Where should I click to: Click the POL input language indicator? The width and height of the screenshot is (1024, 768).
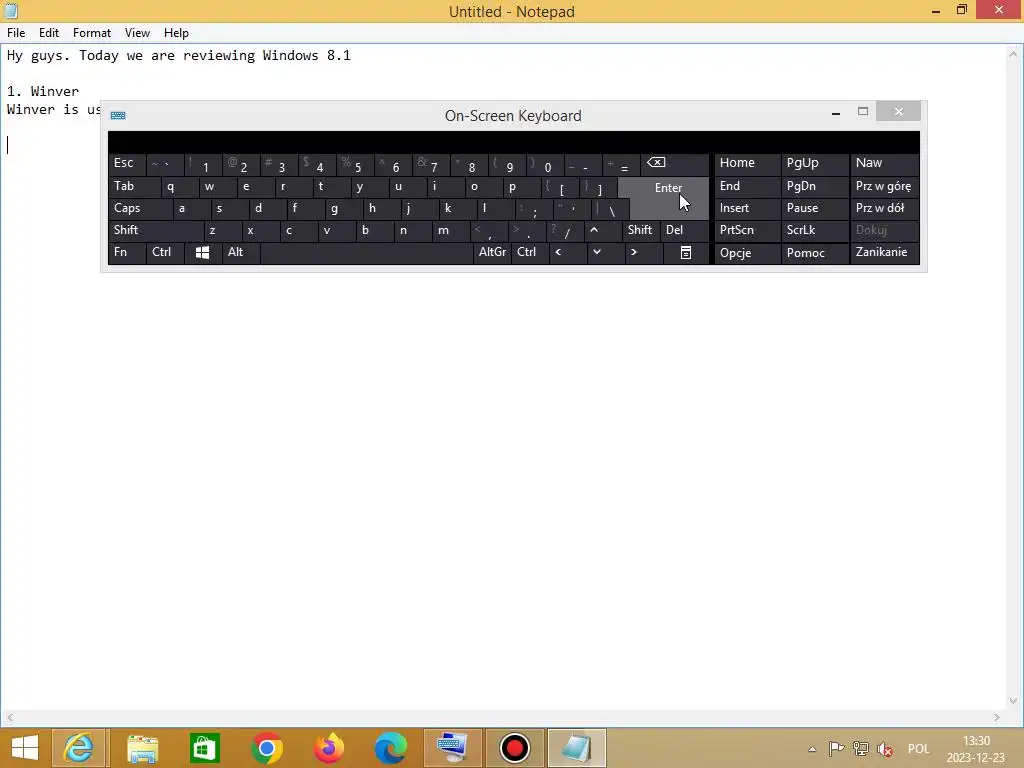click(918, 749)
